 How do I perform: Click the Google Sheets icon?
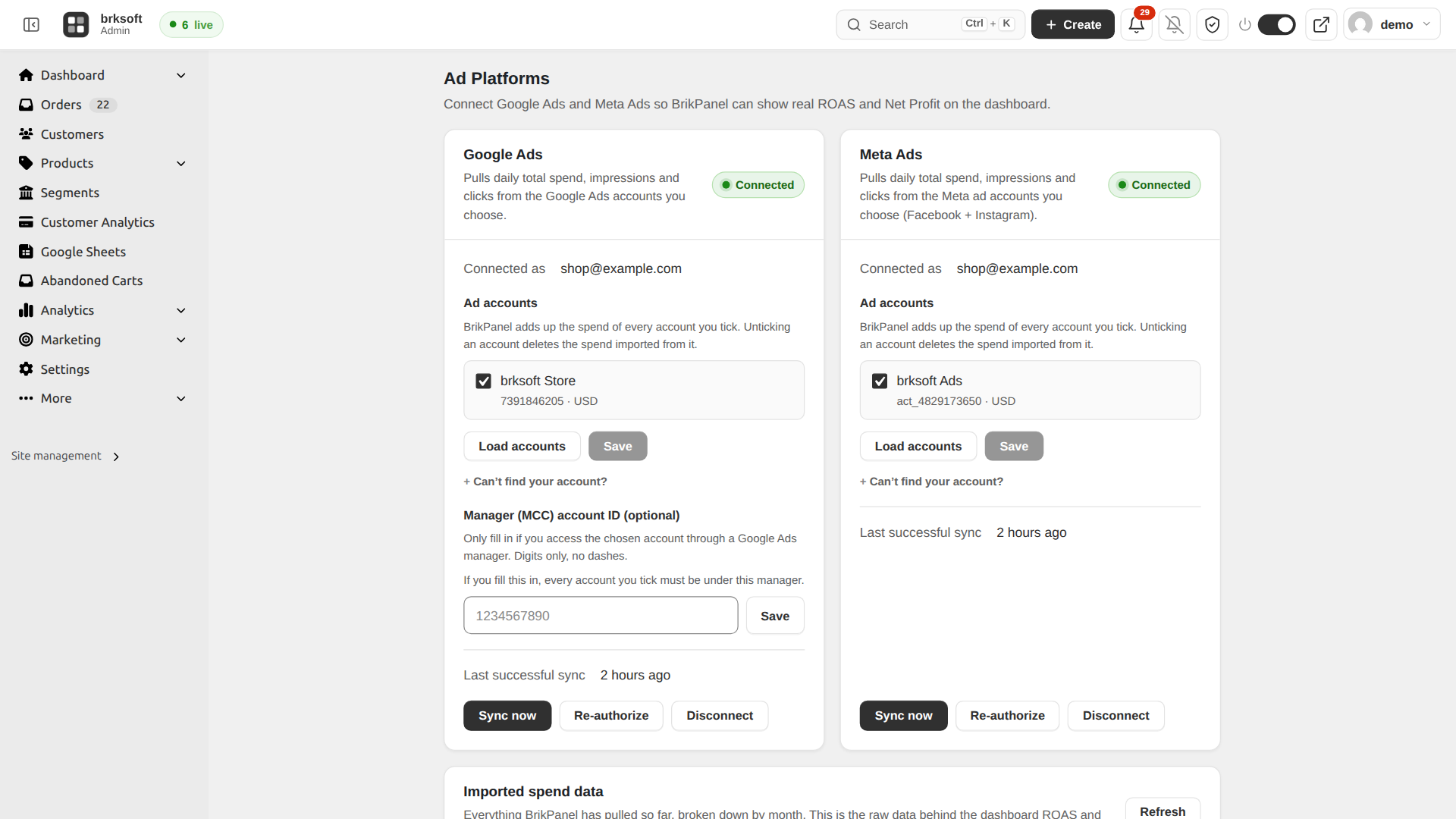(x=26, y=252)
